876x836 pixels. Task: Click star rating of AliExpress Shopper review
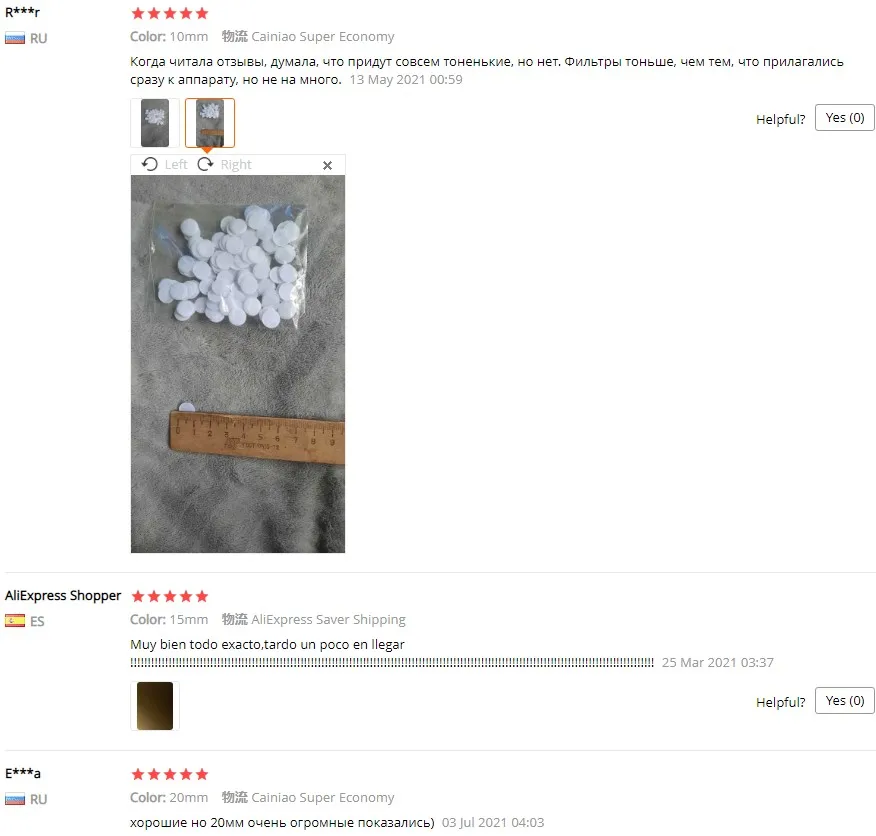(170, 596)
